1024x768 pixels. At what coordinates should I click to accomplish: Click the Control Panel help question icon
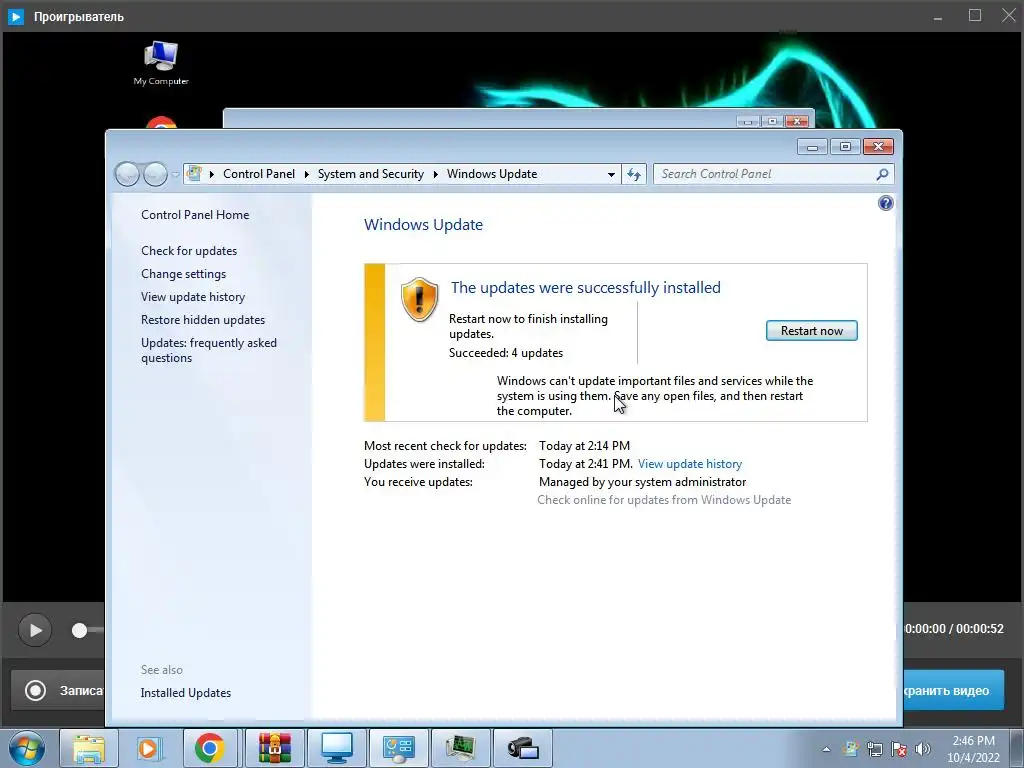coord(886,203)
